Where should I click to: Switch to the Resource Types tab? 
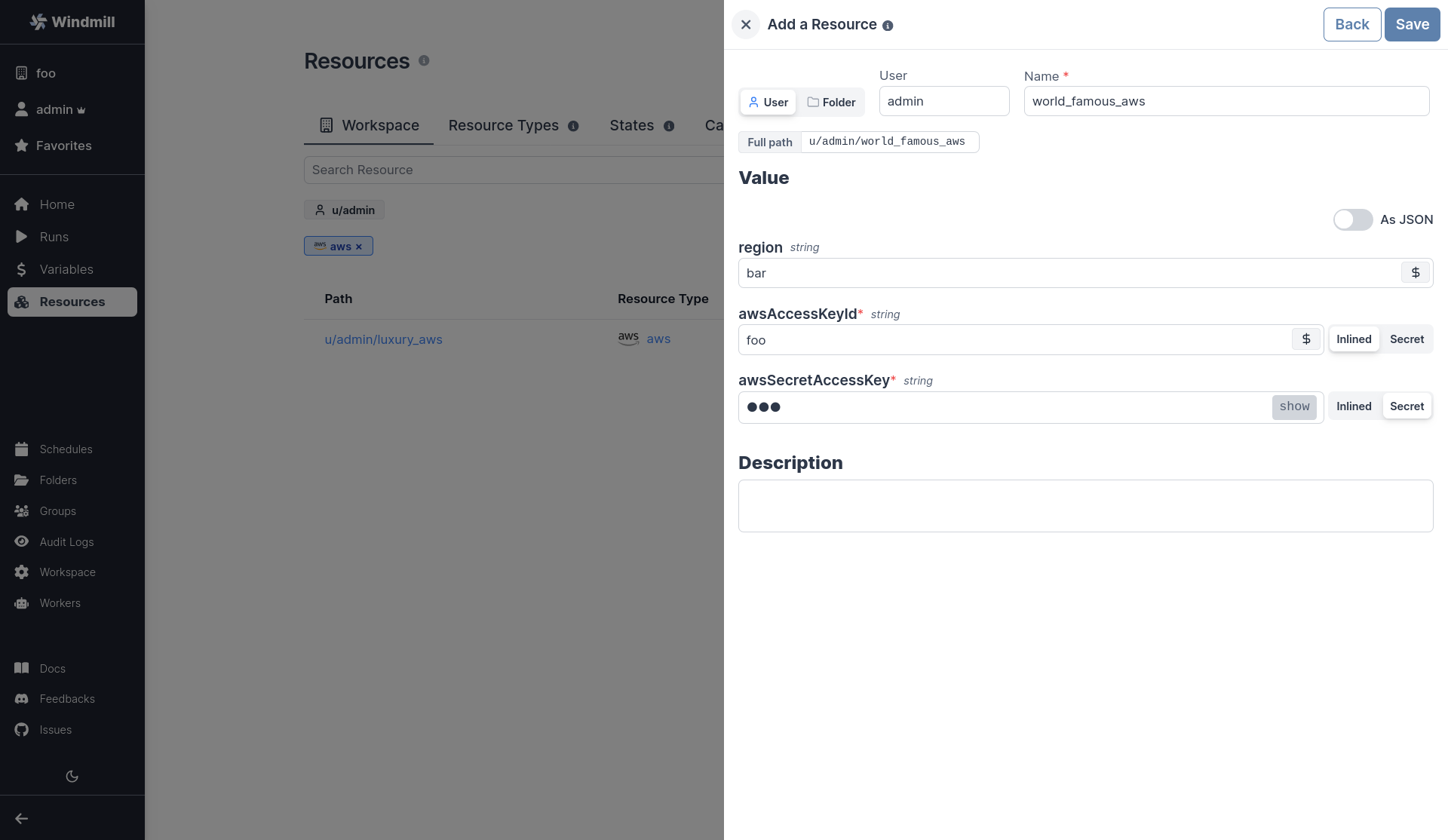pos(504,125)
